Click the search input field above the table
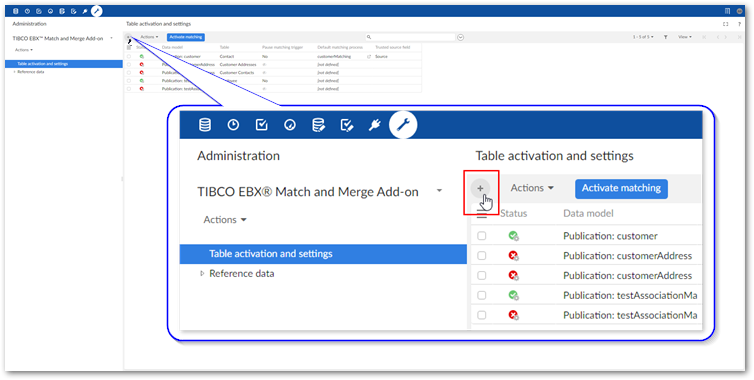Image resolution: width=754 pixels, height=380 pixels. (x=410, y=37)
